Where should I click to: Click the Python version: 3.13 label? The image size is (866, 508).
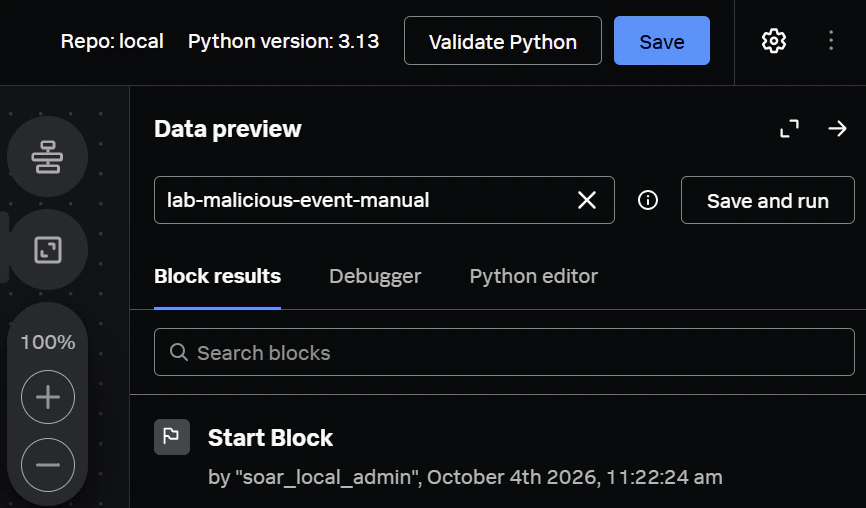pos(283,41)
